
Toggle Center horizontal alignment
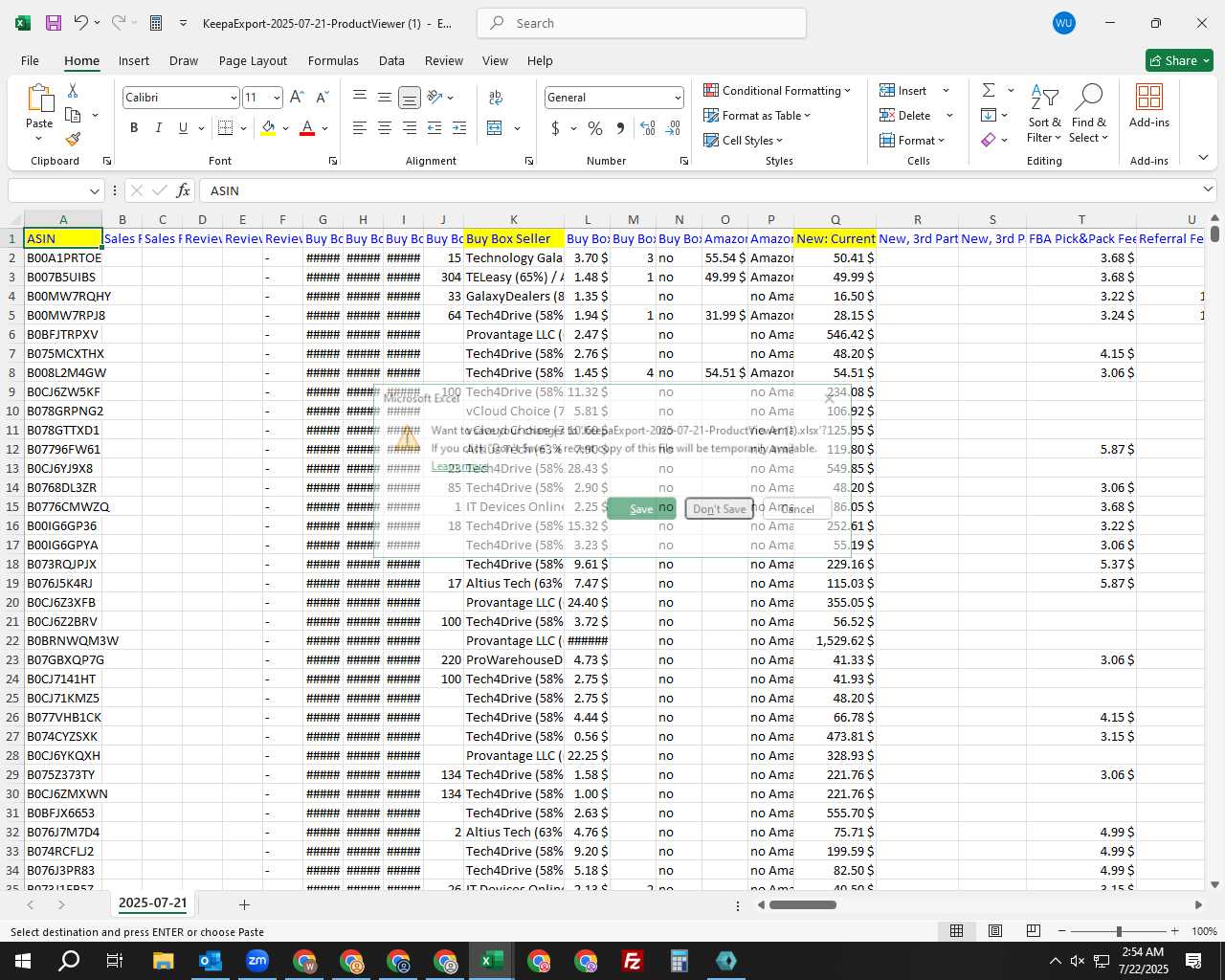pos(385,128)
